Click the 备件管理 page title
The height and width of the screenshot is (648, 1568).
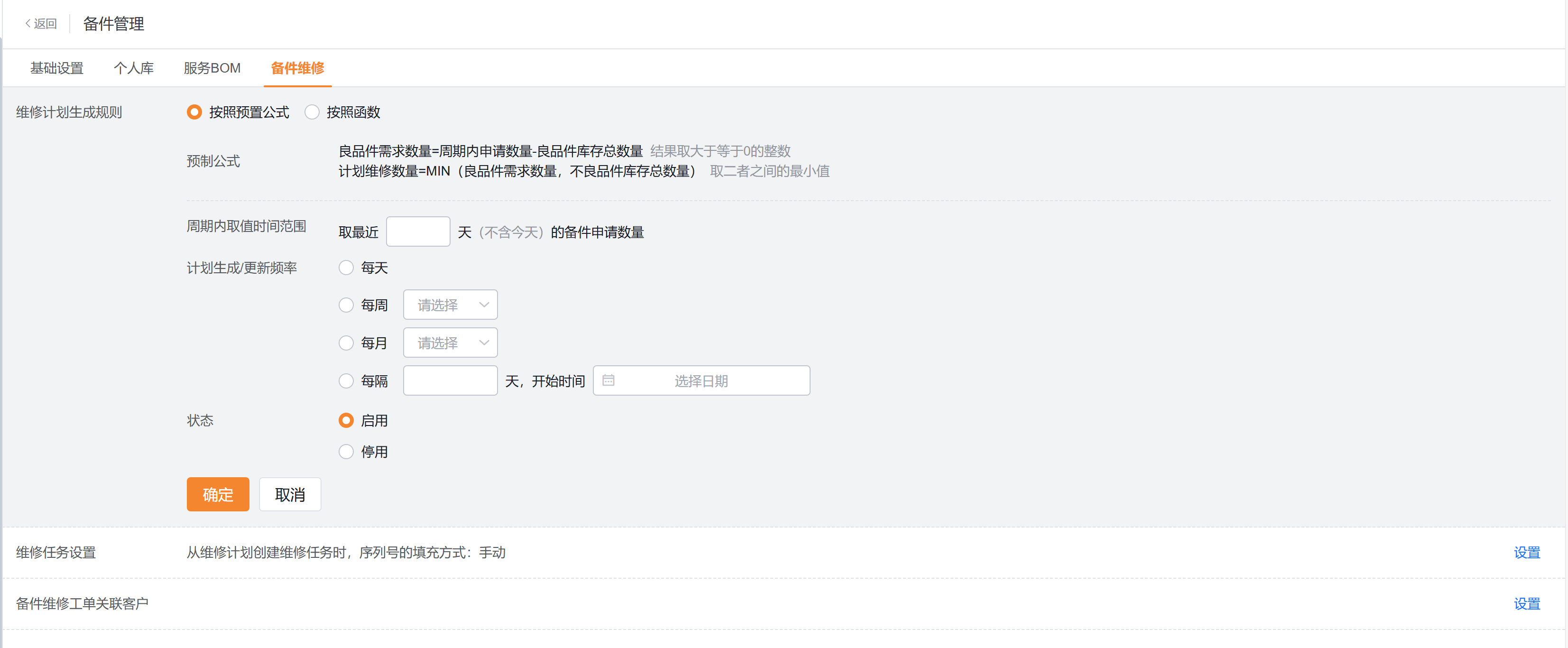pyautogui.click(x=114, y=24)
